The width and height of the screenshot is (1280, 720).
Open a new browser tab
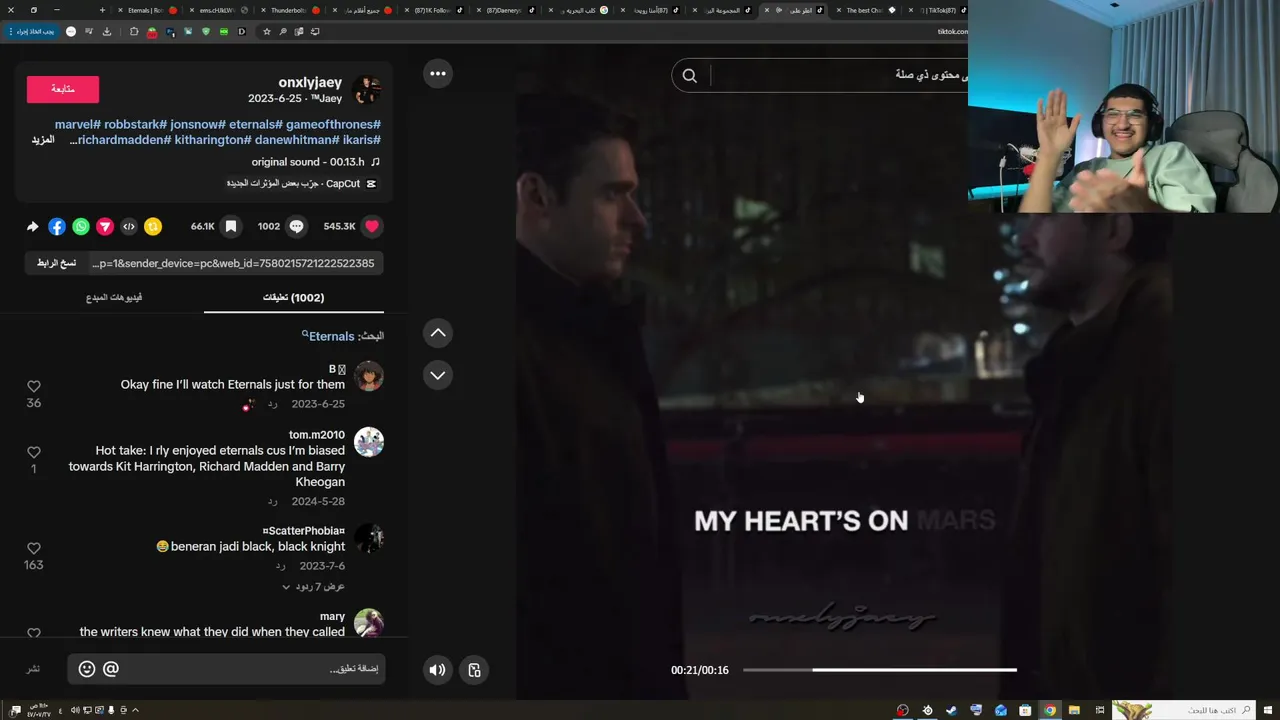pyautogui.click(x=104, y=10)
